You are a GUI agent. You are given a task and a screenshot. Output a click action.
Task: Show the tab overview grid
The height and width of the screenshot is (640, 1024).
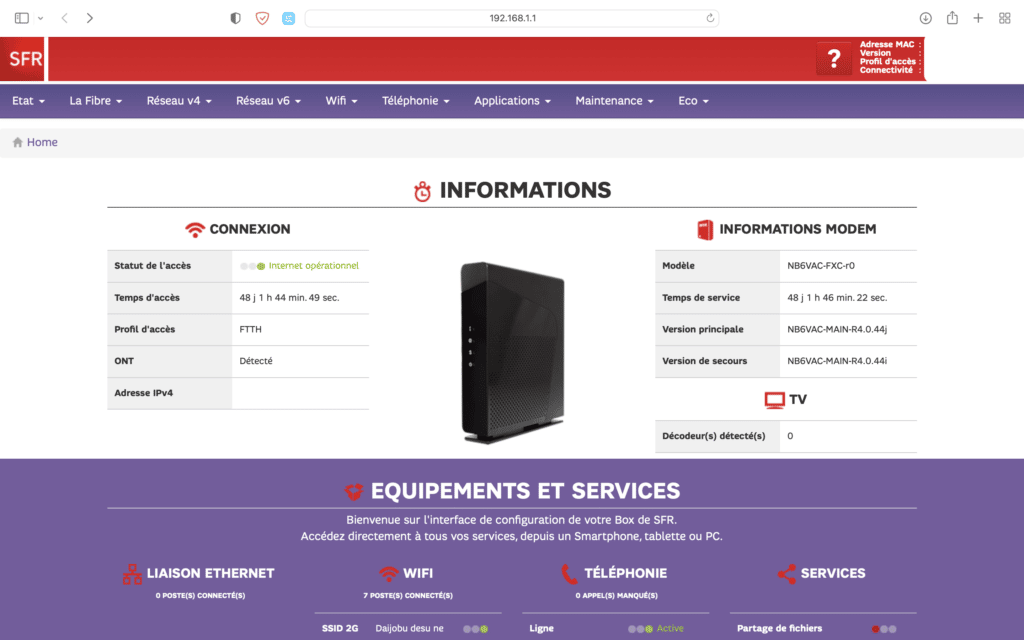[1004, 18]
